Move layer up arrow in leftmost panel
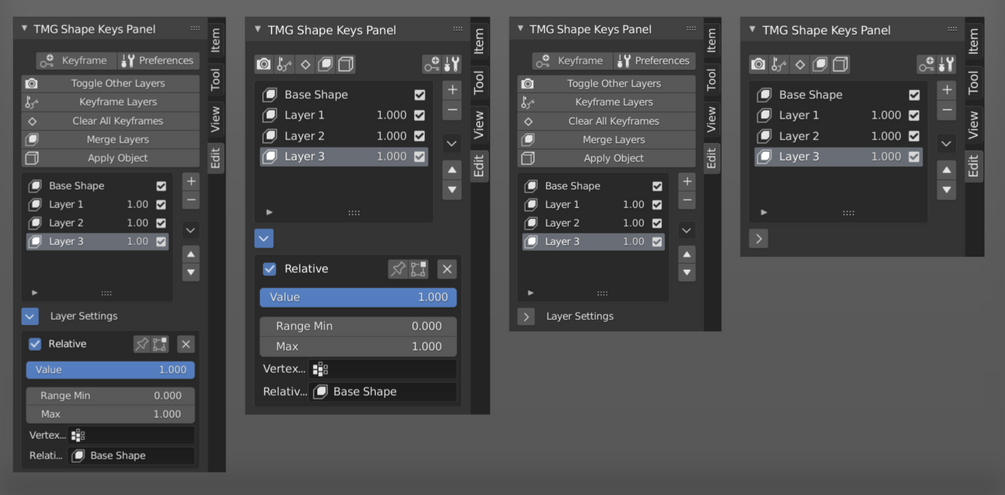 (x=191, y=255)
